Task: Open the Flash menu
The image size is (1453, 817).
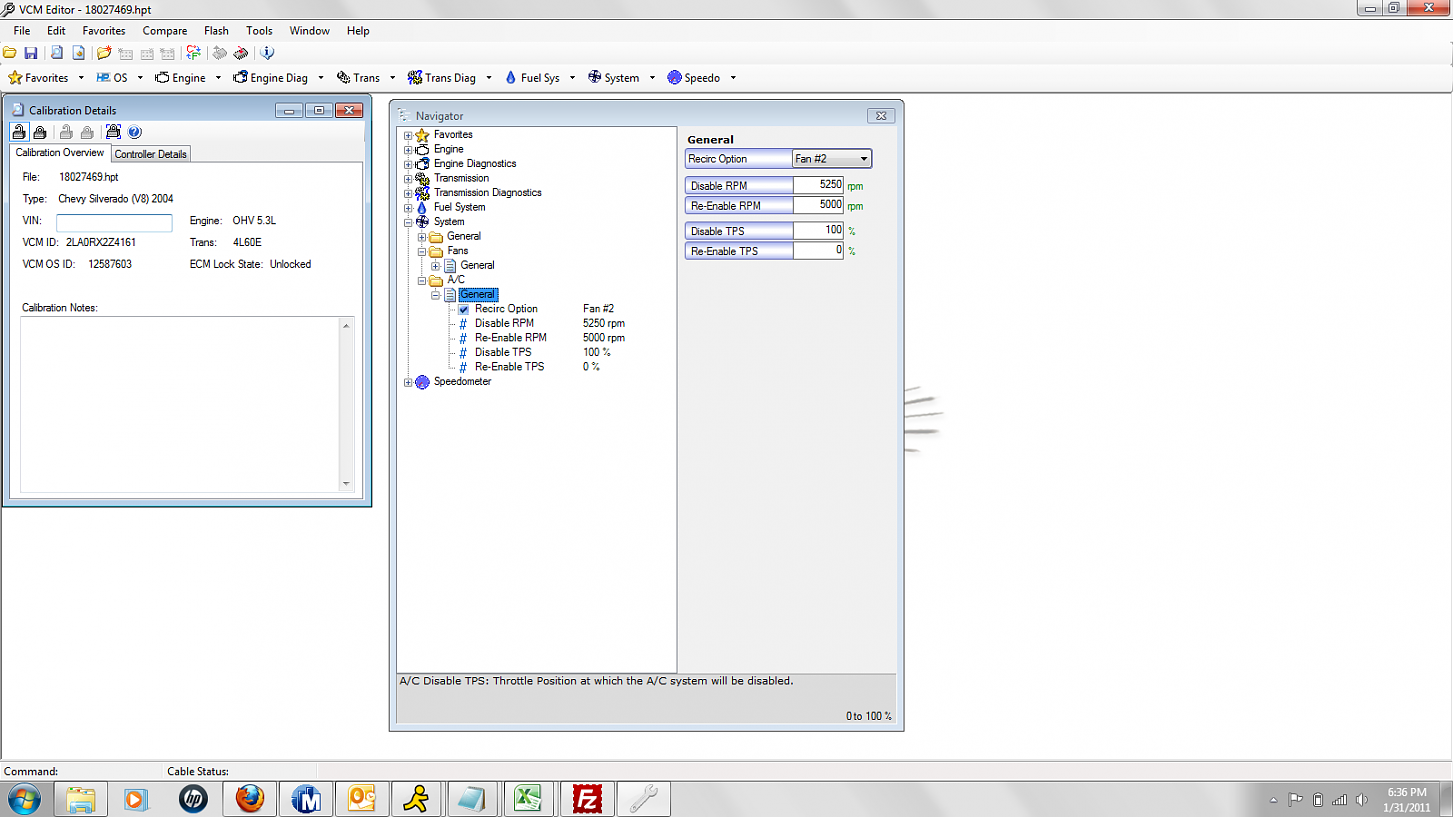Action: pyautogui.click(x=216, y=31)
